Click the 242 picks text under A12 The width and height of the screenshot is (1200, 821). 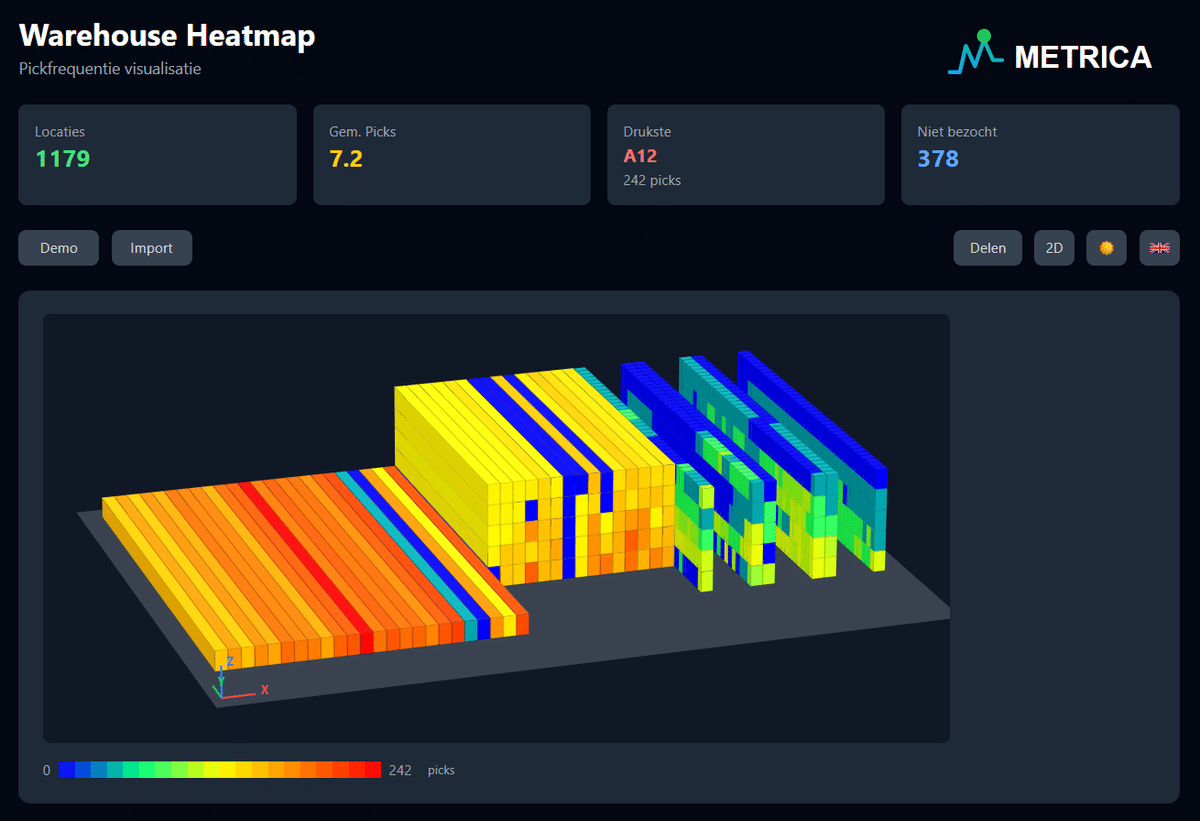click(x=652, y=181)
